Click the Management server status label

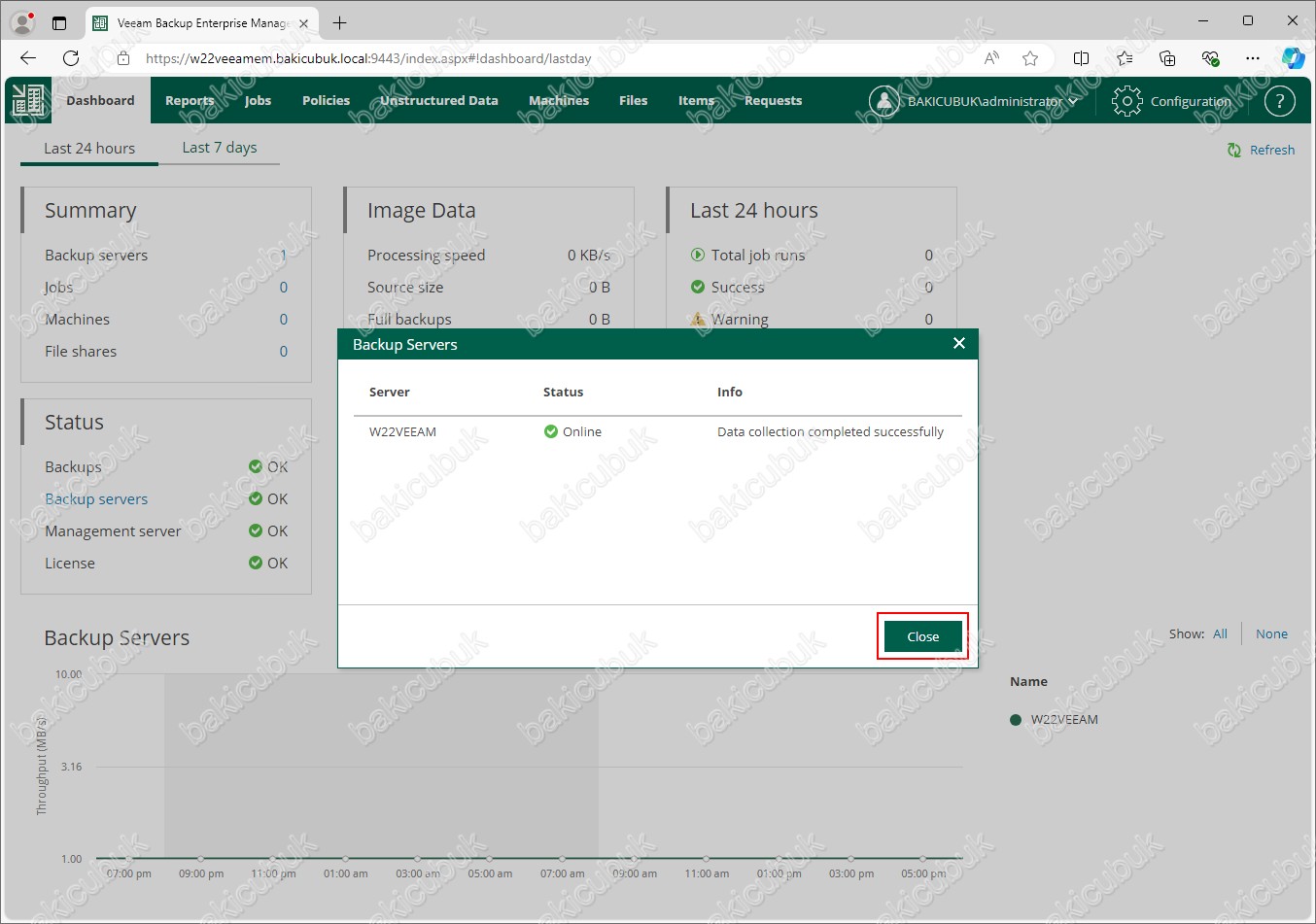(x=113, y=530)
